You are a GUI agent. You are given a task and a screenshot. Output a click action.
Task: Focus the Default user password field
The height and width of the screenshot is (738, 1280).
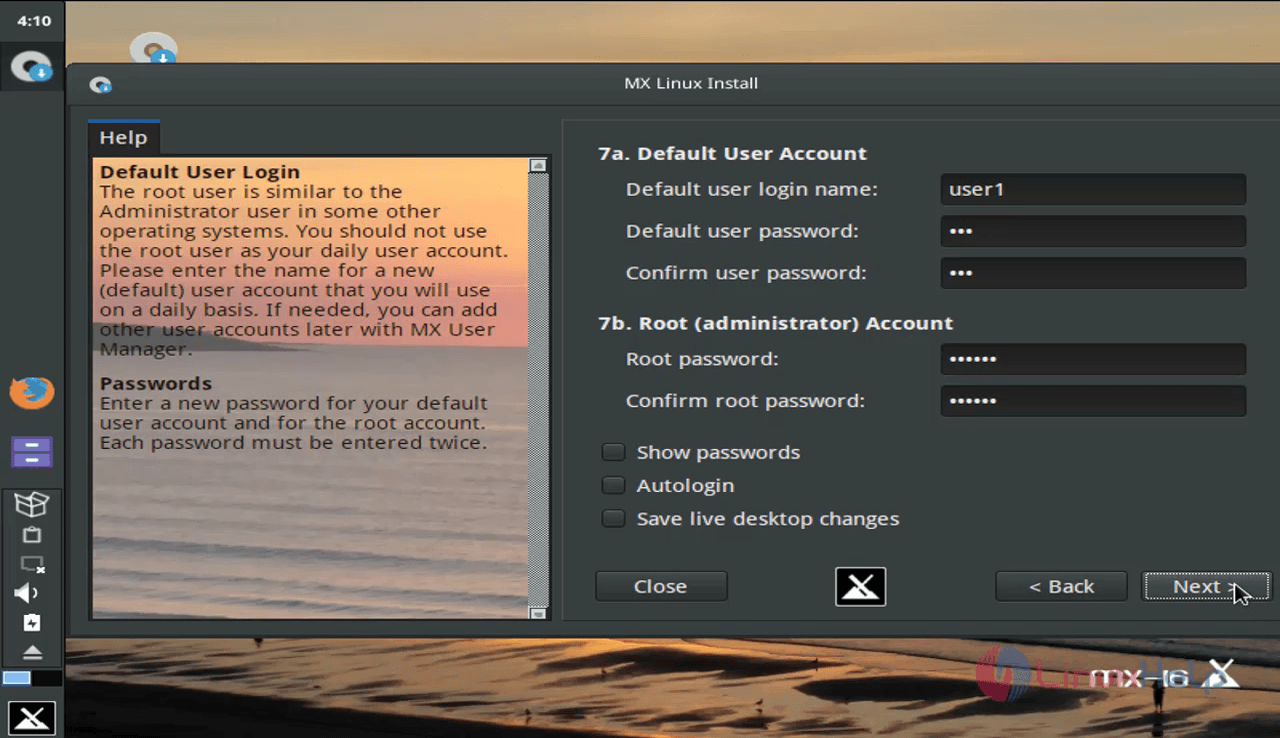tap(1093, 231)
